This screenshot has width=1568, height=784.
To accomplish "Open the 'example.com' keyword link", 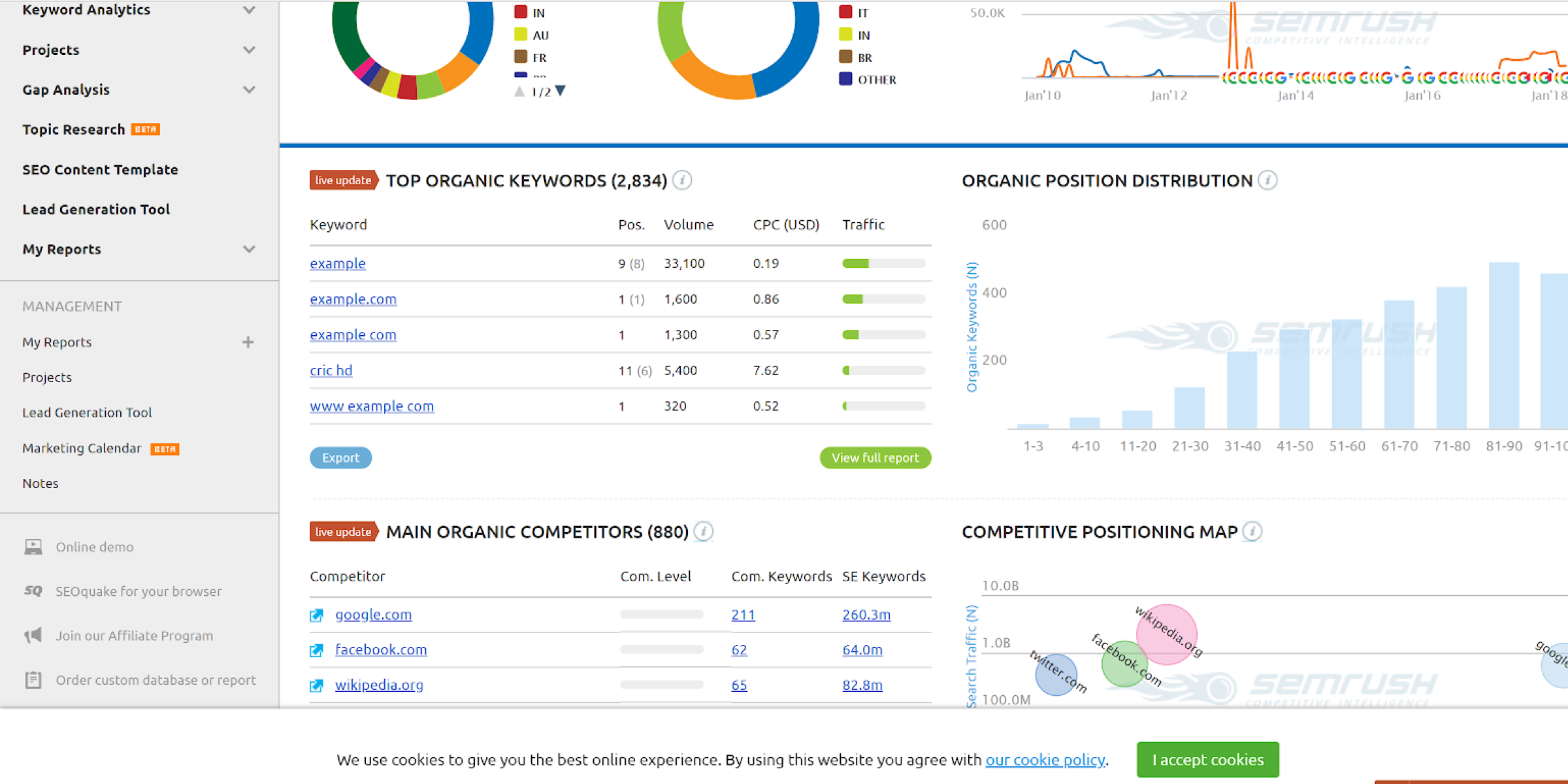I will click(x=353, y=299).
